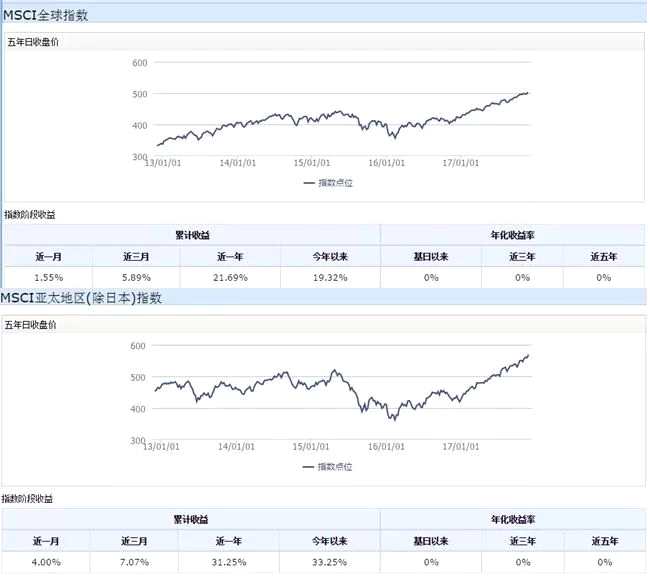Select the 累计收益 header in MSCI全球指数 table
Image resolution: width=650 pixels, height=576 pixels.
192,236
